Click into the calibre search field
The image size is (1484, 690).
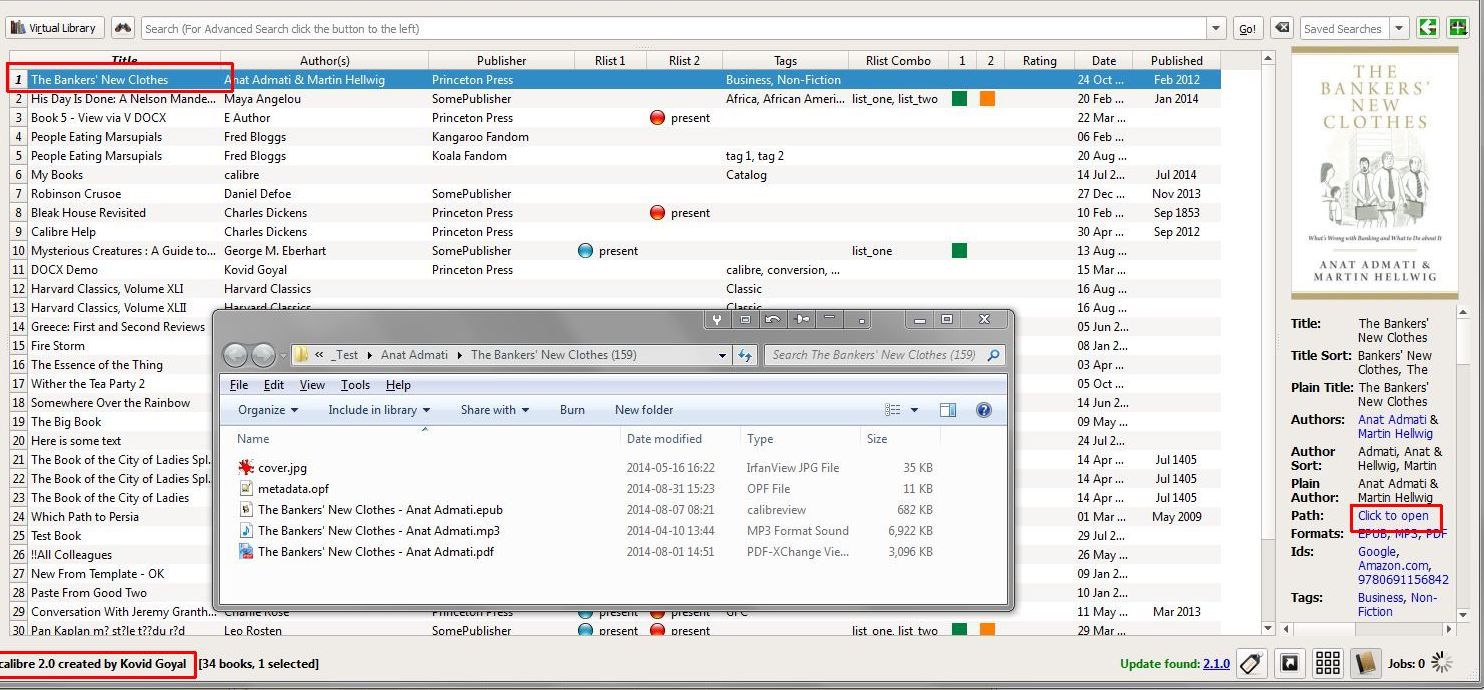click(x=674, y=28)
